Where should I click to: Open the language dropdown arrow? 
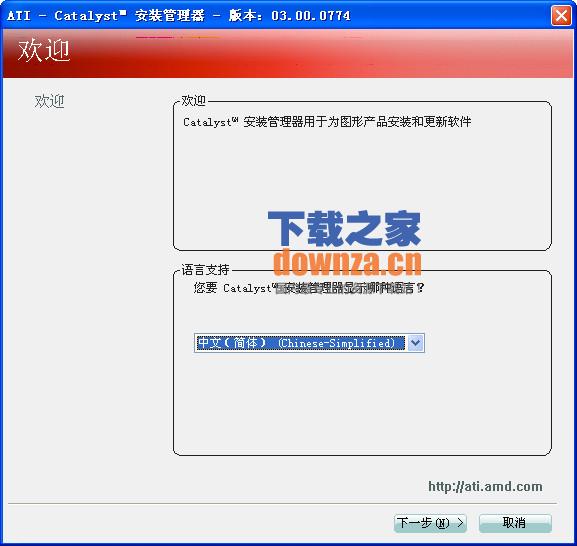pos(415,343)
